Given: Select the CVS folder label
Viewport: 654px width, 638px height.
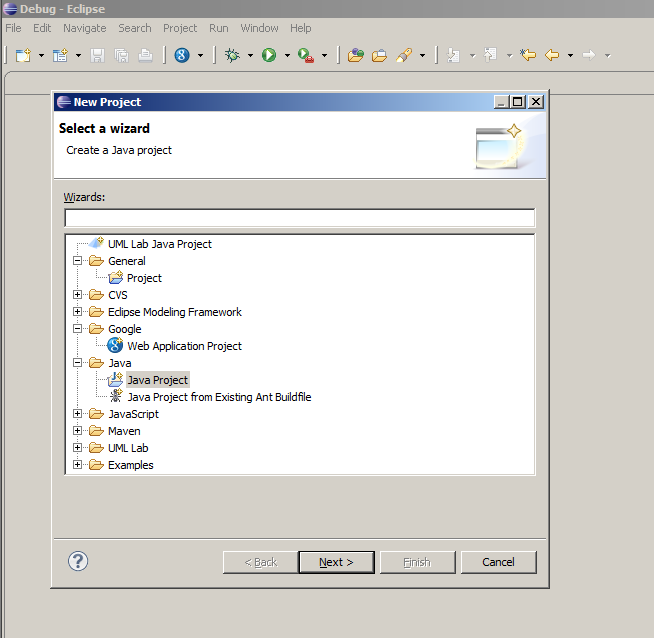Looking at the screenshot, I should click(x=118, y=295).
